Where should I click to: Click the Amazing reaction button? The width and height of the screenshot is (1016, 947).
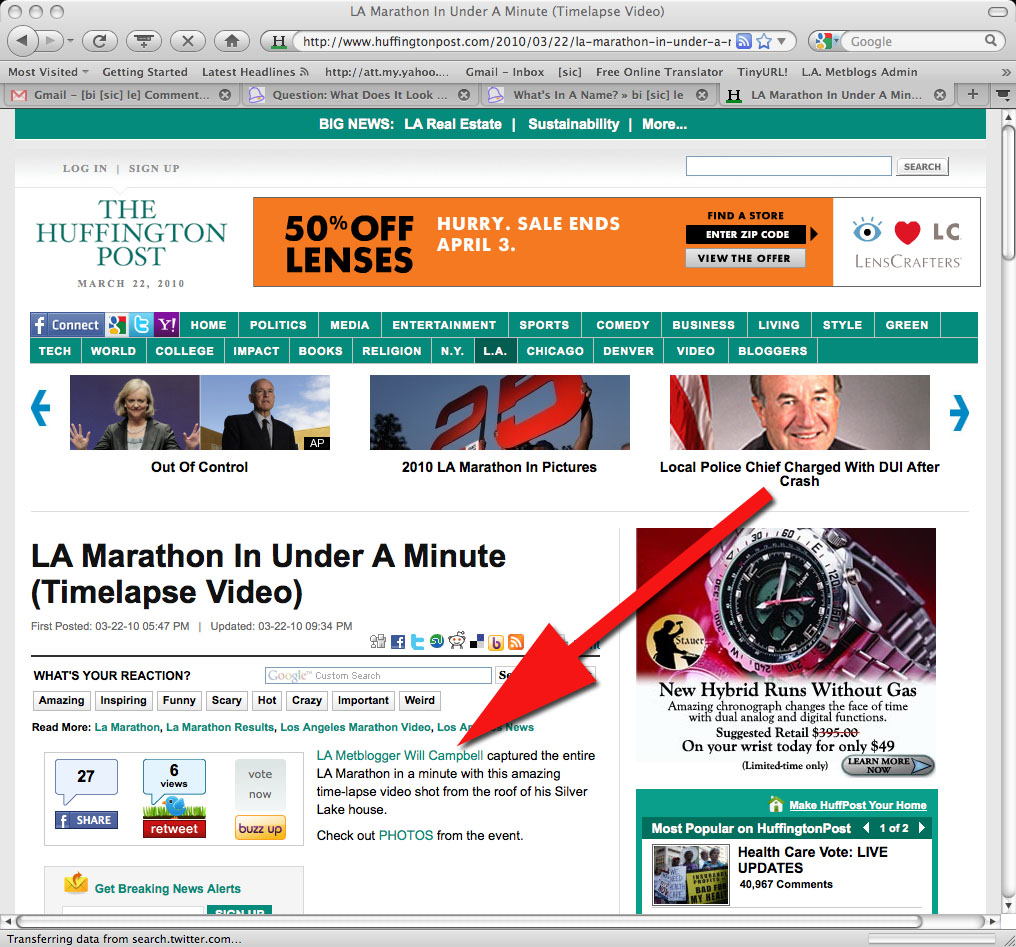(x=61, y=700)
